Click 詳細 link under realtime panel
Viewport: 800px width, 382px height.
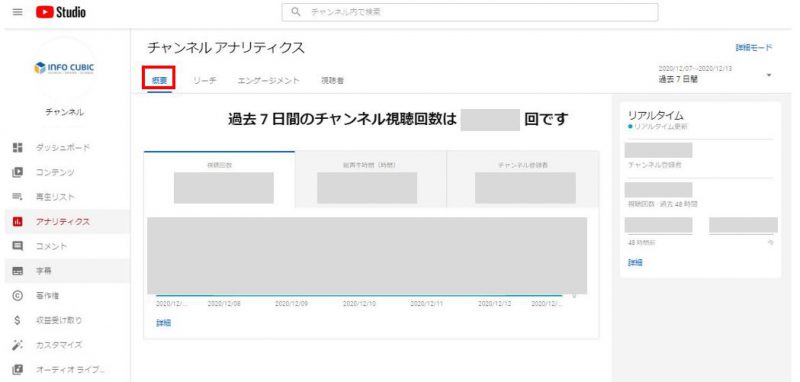(635, 262)
